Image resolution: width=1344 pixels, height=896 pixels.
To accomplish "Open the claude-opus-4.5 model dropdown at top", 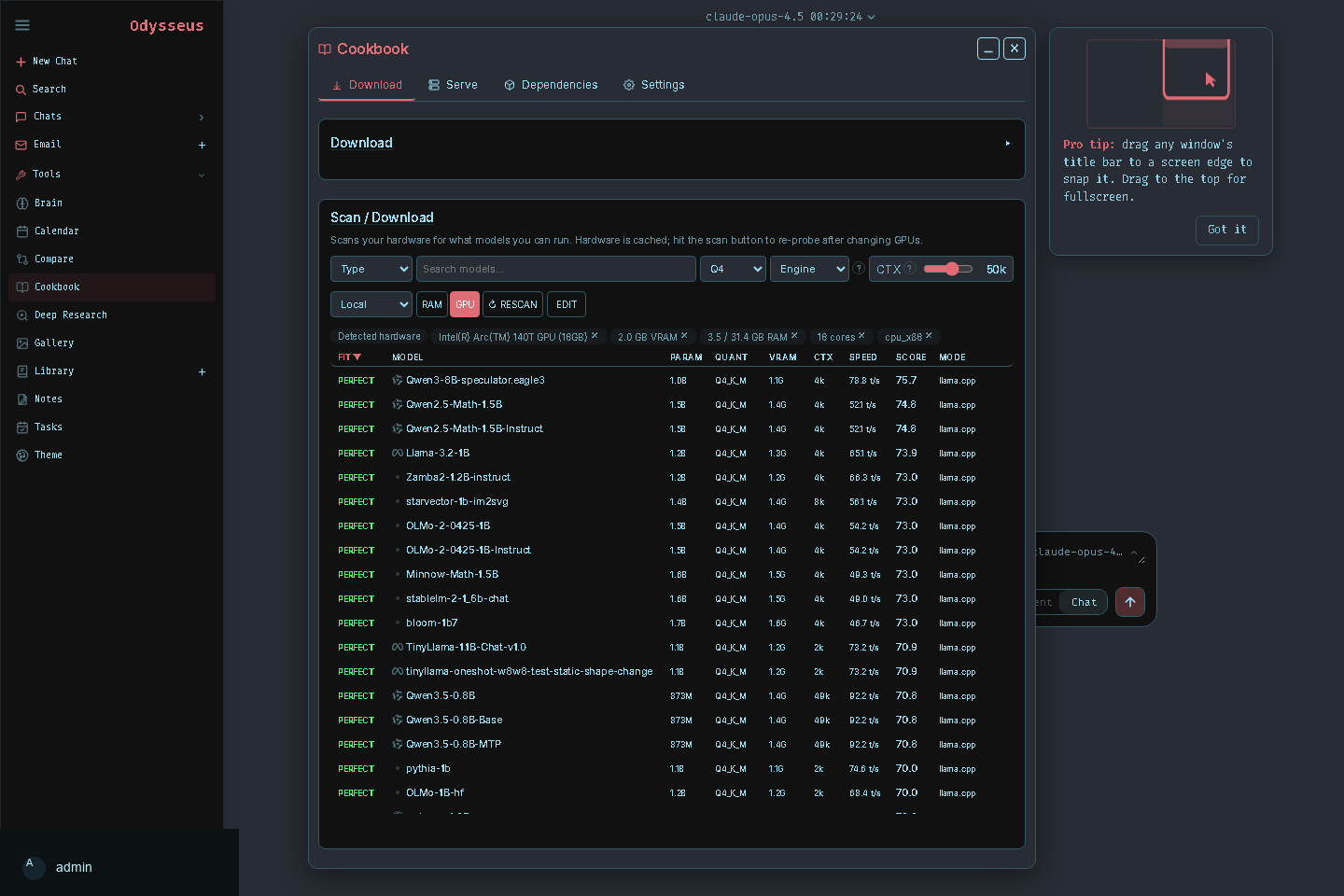I will 791,17.
